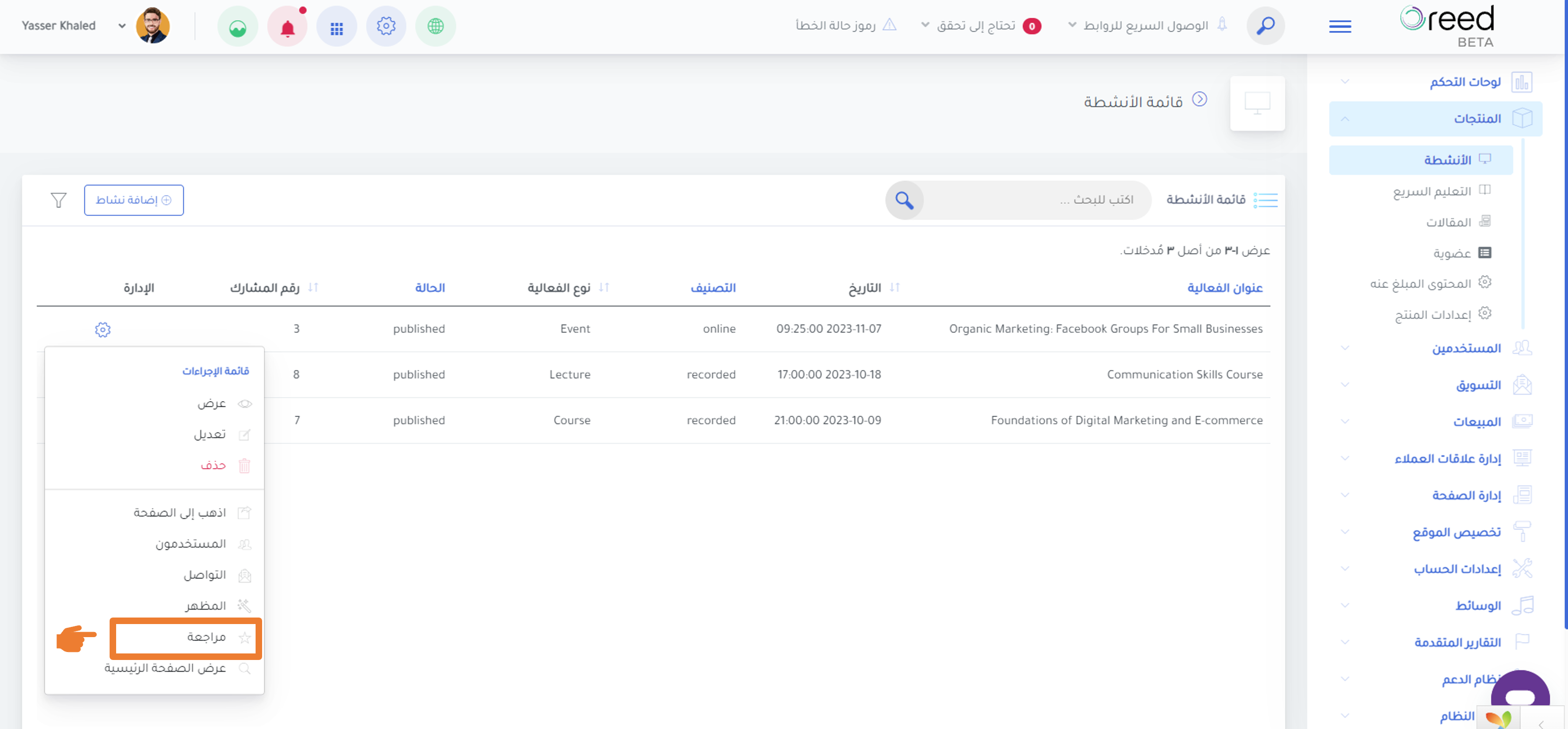Toggle the hamburger sidebar menu
Viewport: 1568px width, 729px height.
[1340, 26]
